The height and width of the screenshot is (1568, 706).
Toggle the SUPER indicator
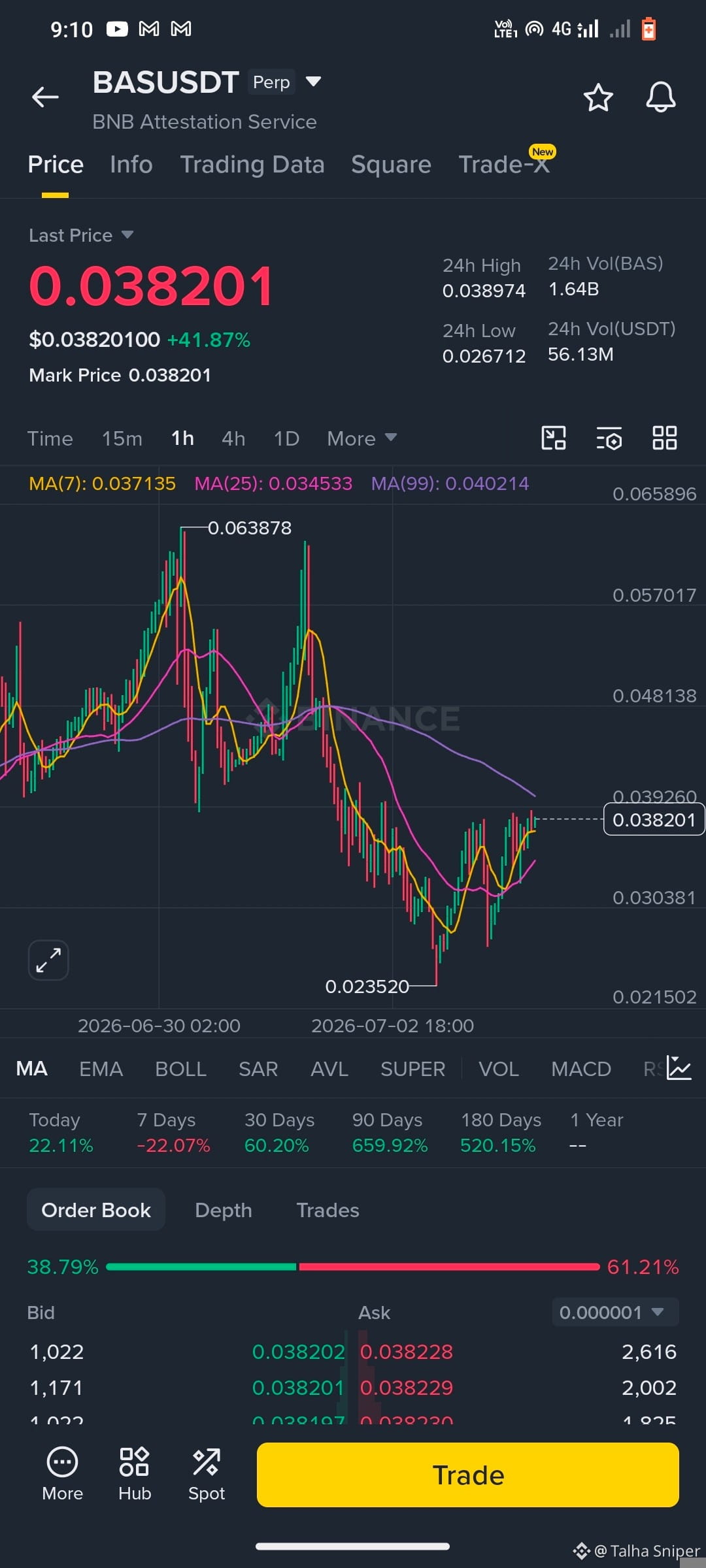pyautogui.click(x=412, y=1069)
